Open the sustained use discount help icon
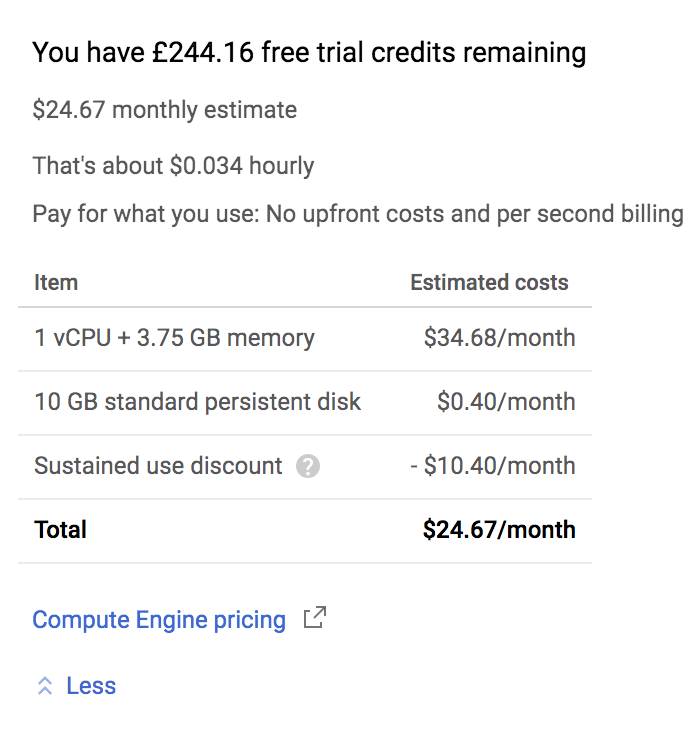 (x=308, y=466)
